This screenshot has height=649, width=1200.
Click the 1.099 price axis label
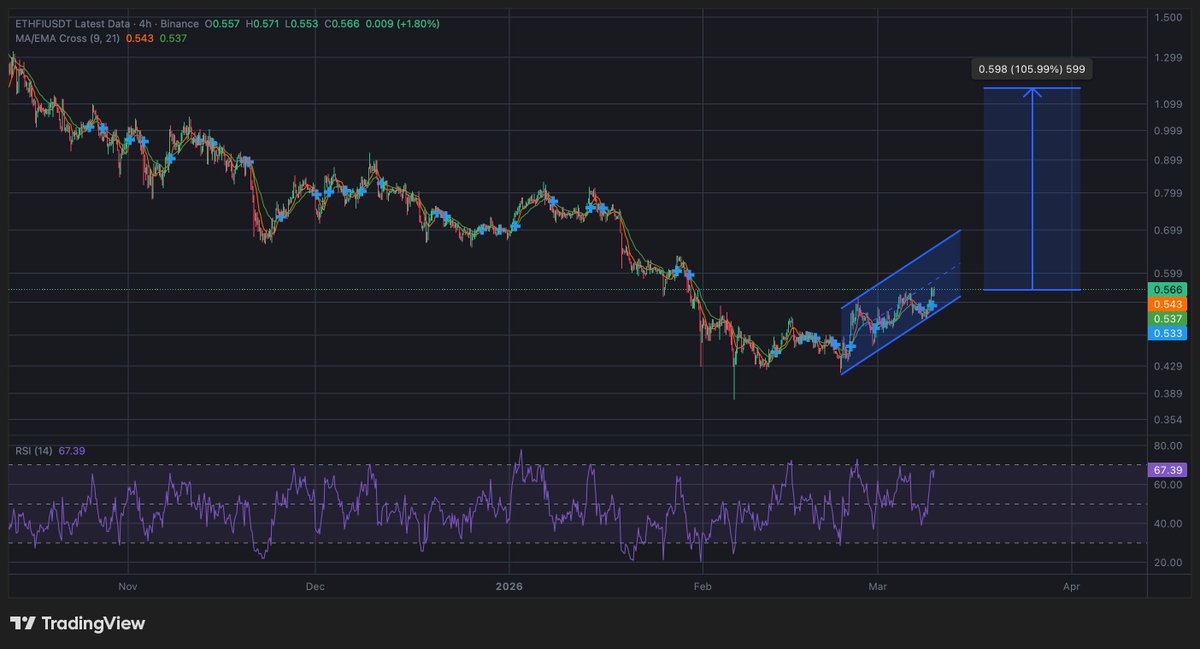(1169, 104)
